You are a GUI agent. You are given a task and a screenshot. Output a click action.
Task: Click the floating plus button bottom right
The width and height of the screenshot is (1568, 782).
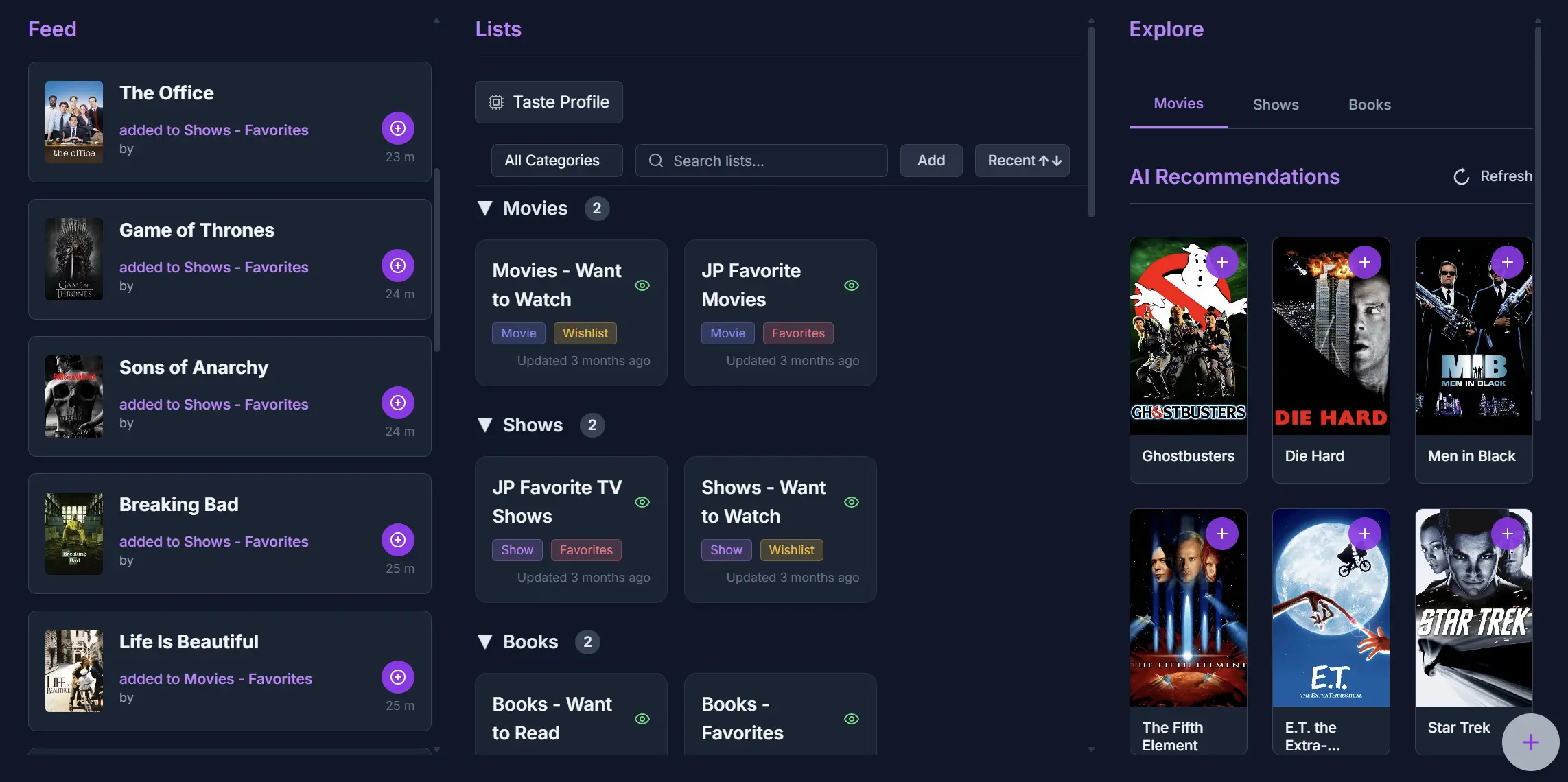[x=1530, y=742]
